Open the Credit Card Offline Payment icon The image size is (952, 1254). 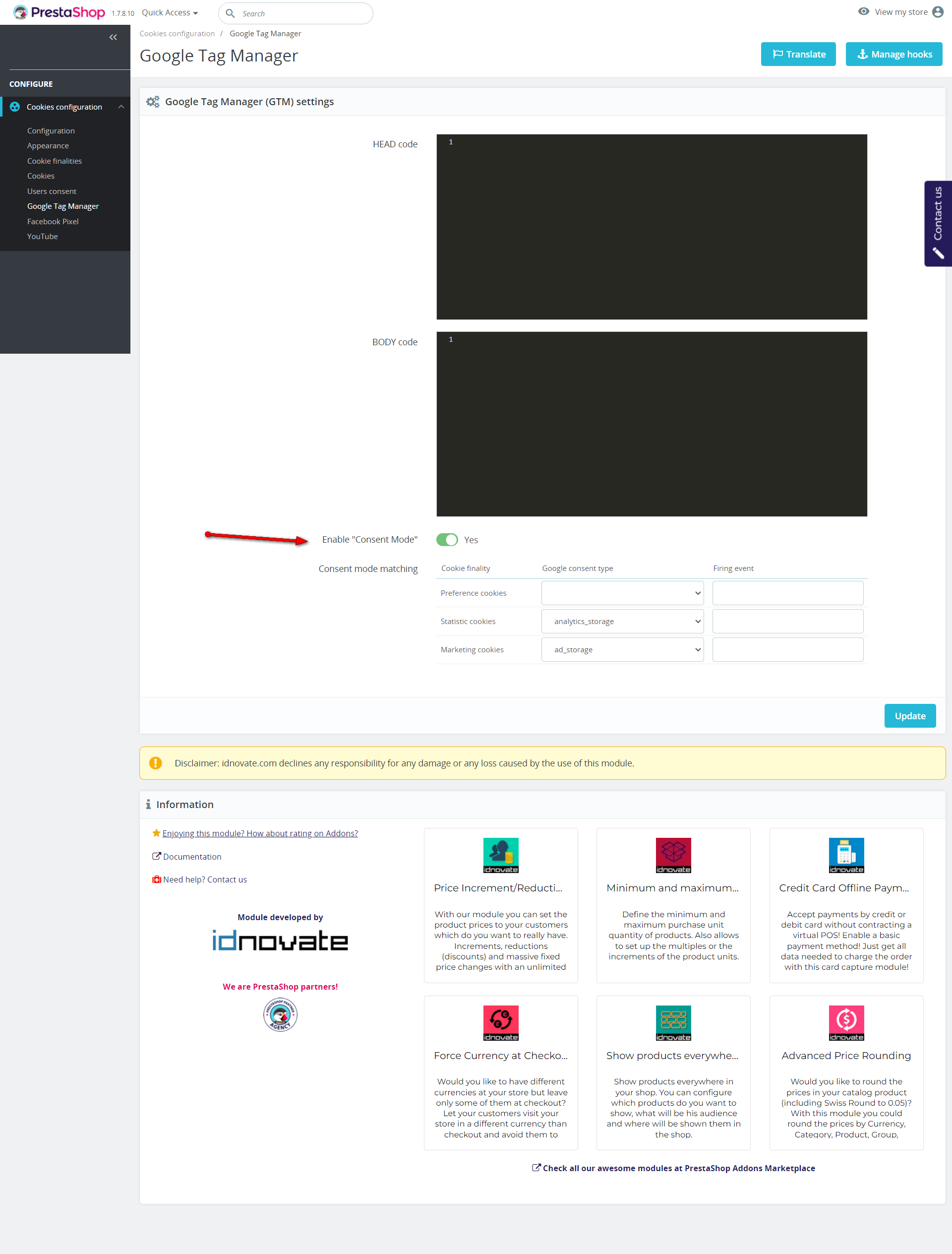(845, 855)
